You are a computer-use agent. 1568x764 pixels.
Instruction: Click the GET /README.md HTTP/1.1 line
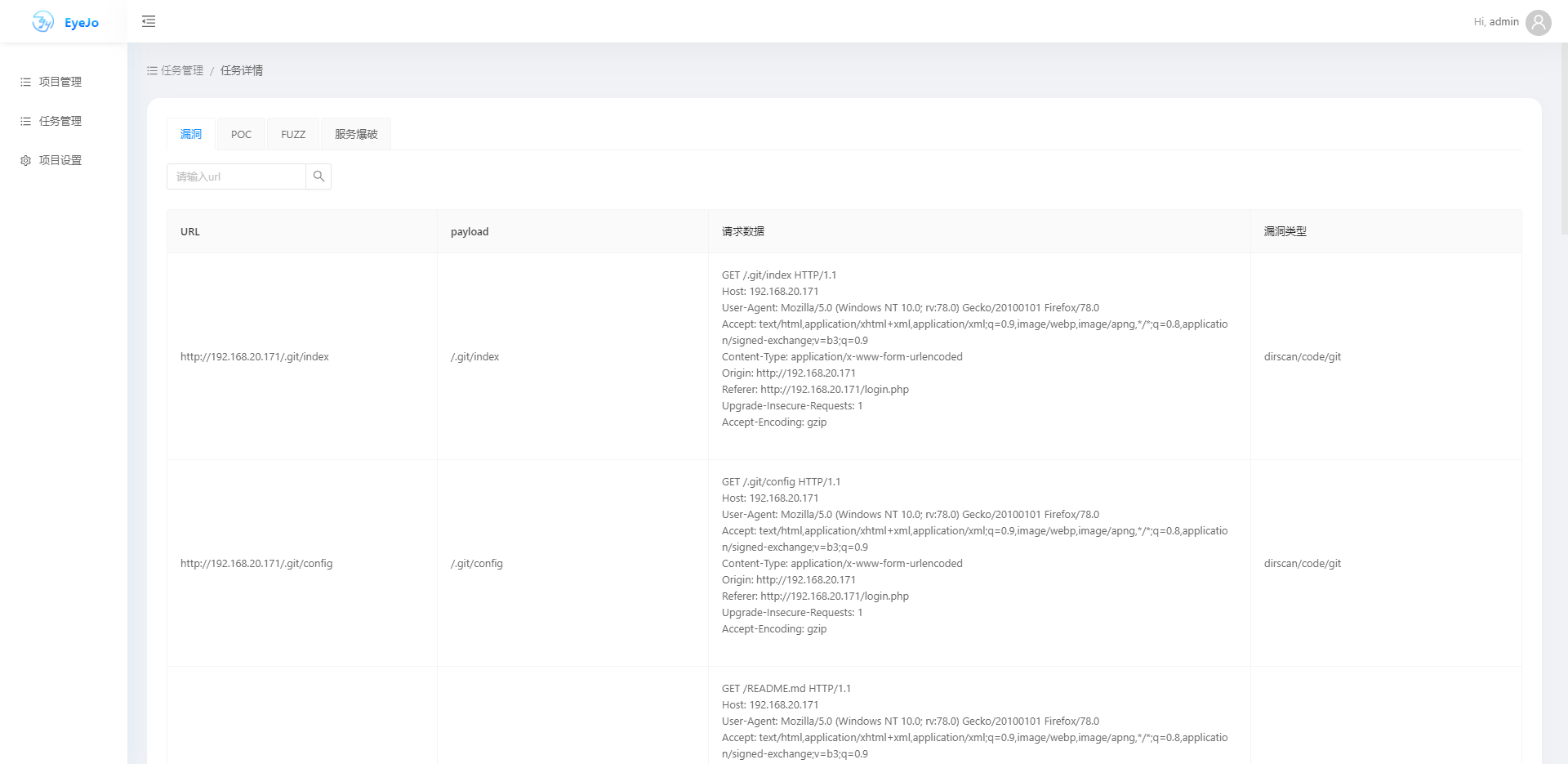786,689
